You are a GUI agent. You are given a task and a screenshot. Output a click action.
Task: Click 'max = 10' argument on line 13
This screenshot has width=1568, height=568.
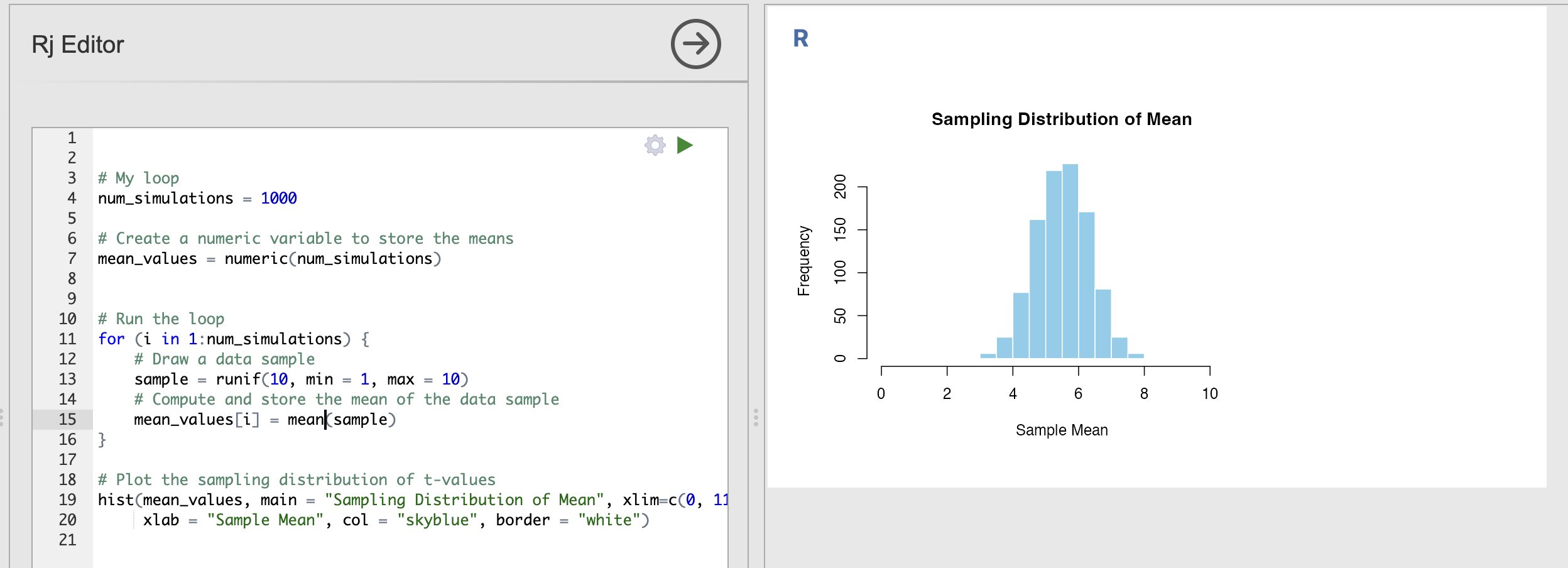coord(424,379)
